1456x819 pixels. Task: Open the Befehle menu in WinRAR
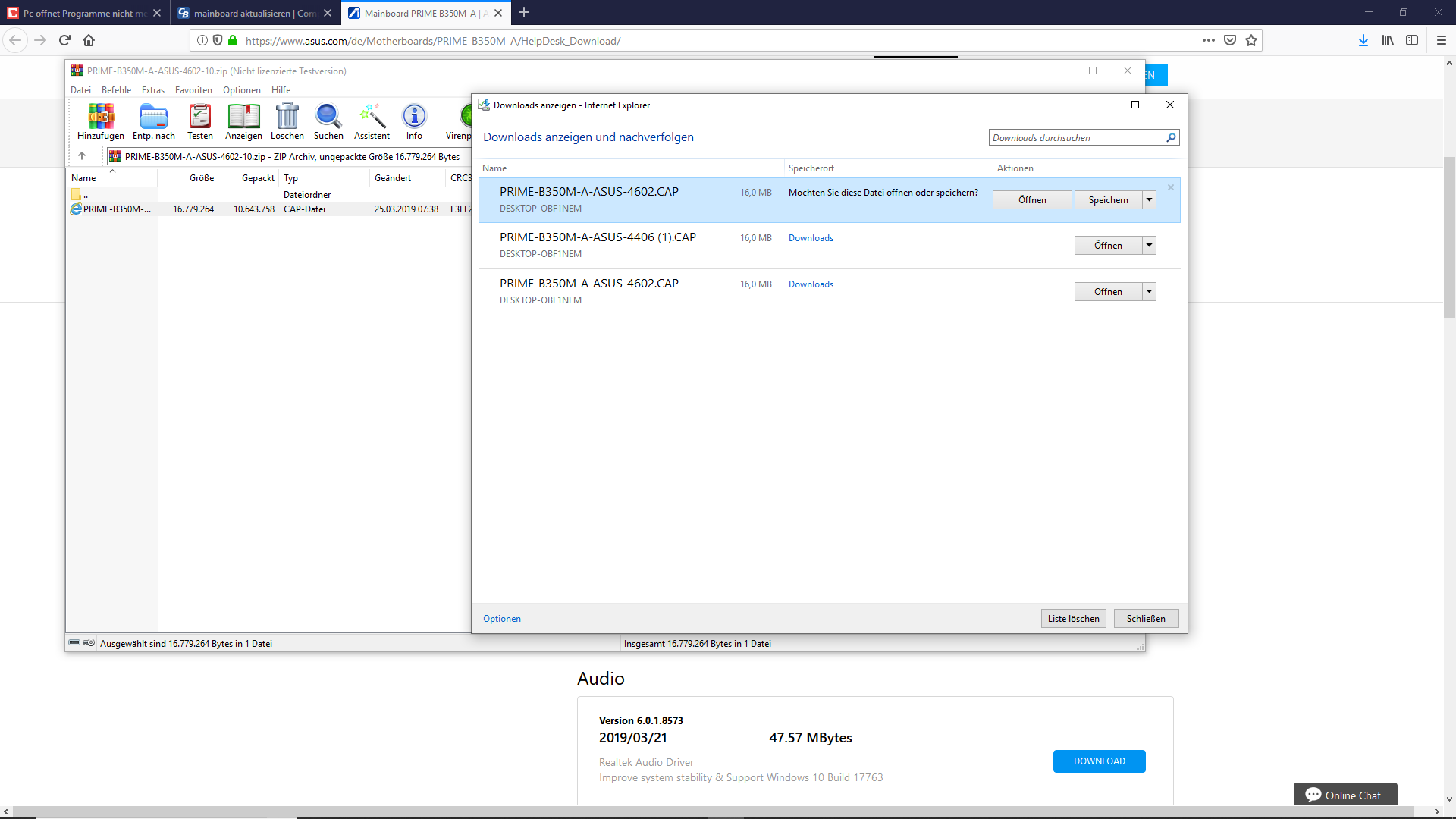[116, 90]
